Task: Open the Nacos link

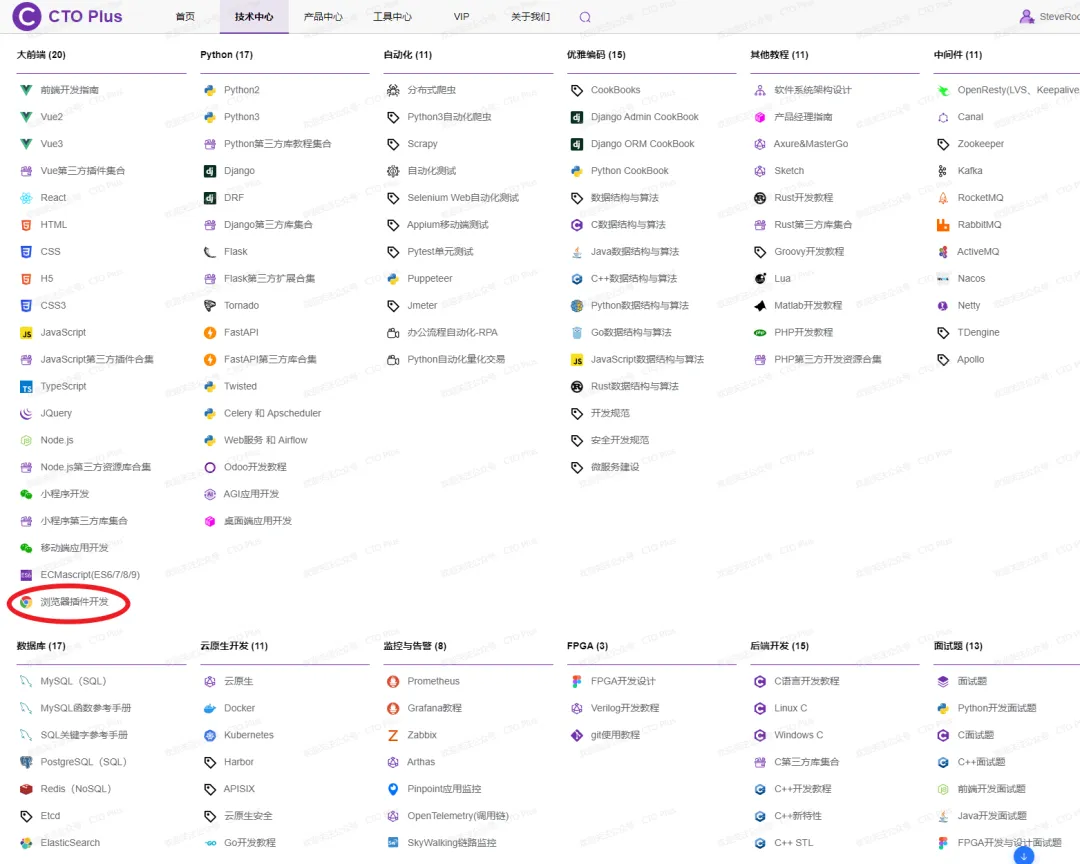Action: [971, 279]
